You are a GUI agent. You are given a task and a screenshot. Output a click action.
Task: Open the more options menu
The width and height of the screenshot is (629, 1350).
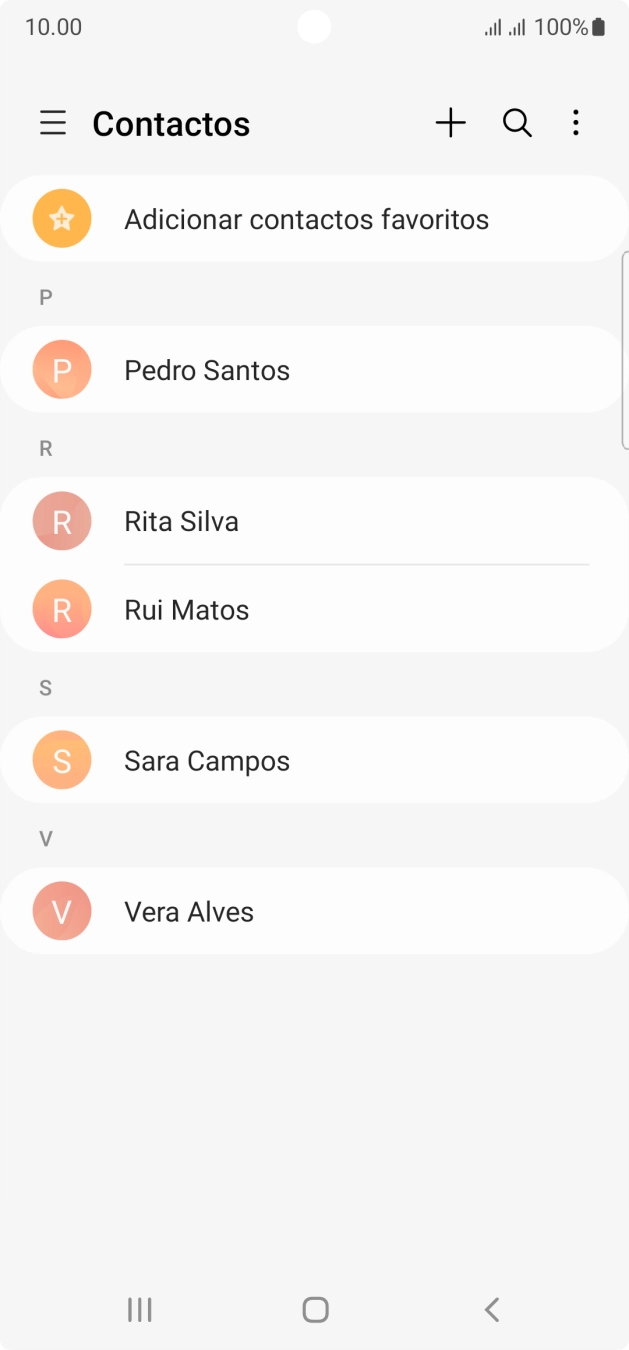click(576, 123)
